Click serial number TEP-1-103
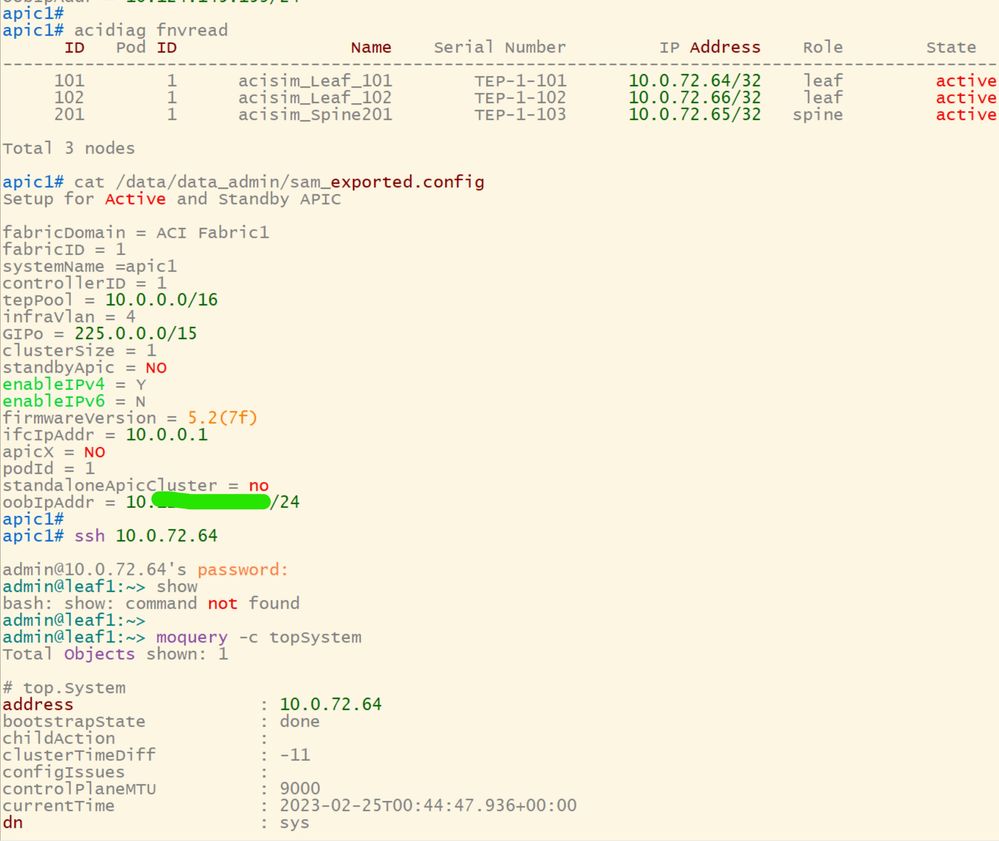Image resolution: width=999 pixels, height=841 pixels. point(520,114)
